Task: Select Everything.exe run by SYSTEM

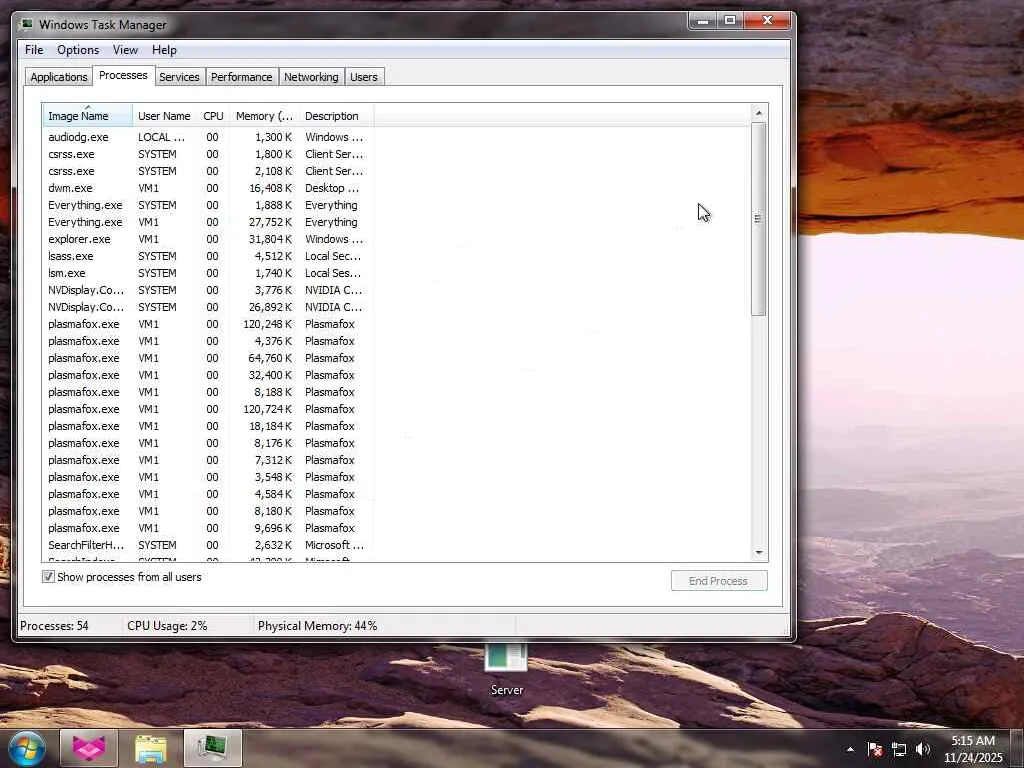Action: [208, 205]
